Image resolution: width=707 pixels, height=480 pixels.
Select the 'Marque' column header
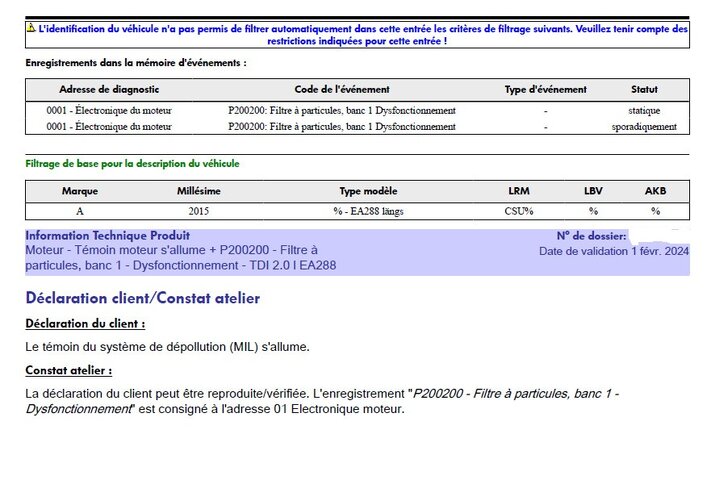coord(80,191)
